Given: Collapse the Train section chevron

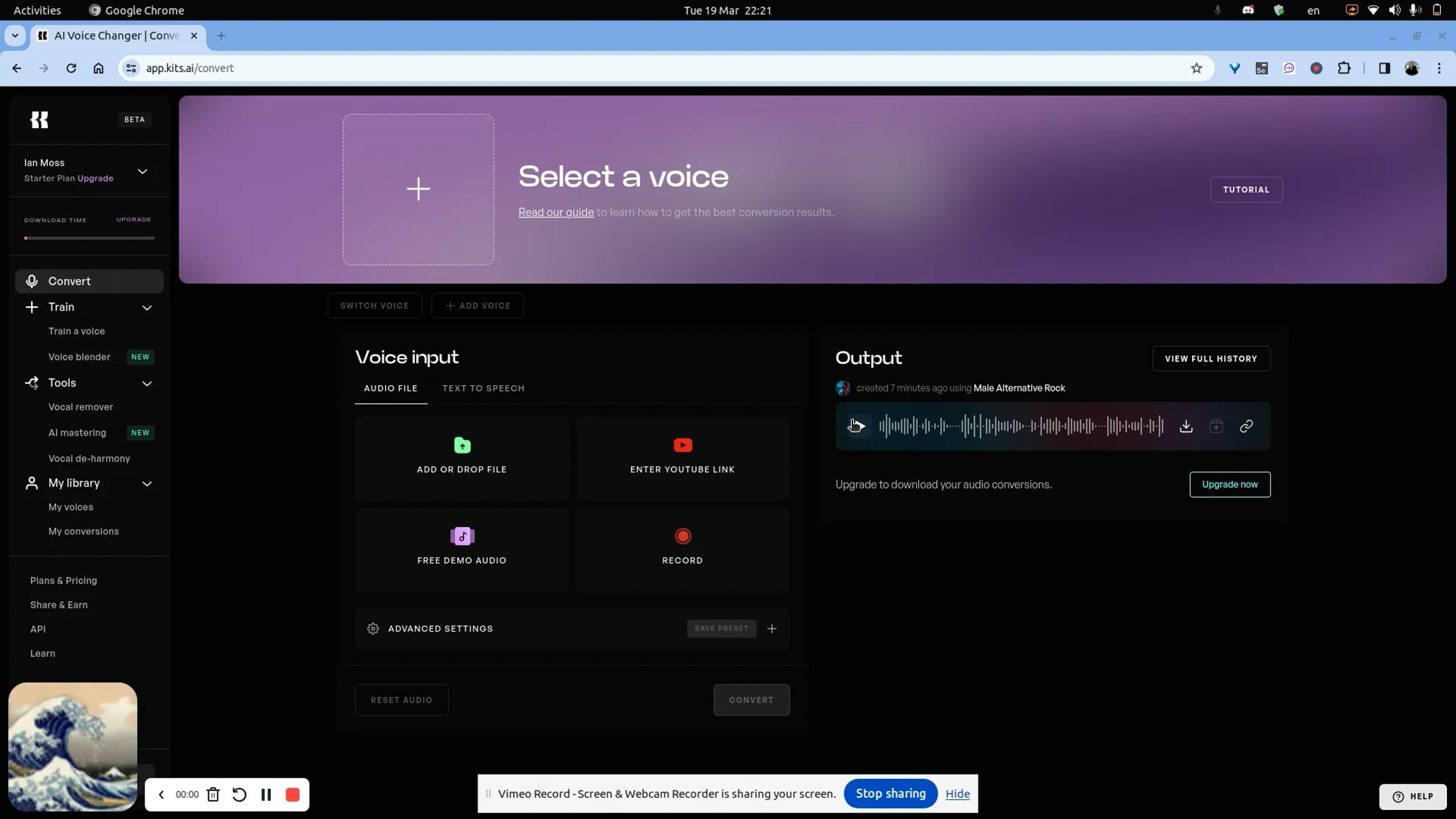Looking at the screenshot, I should pos(147,308).
